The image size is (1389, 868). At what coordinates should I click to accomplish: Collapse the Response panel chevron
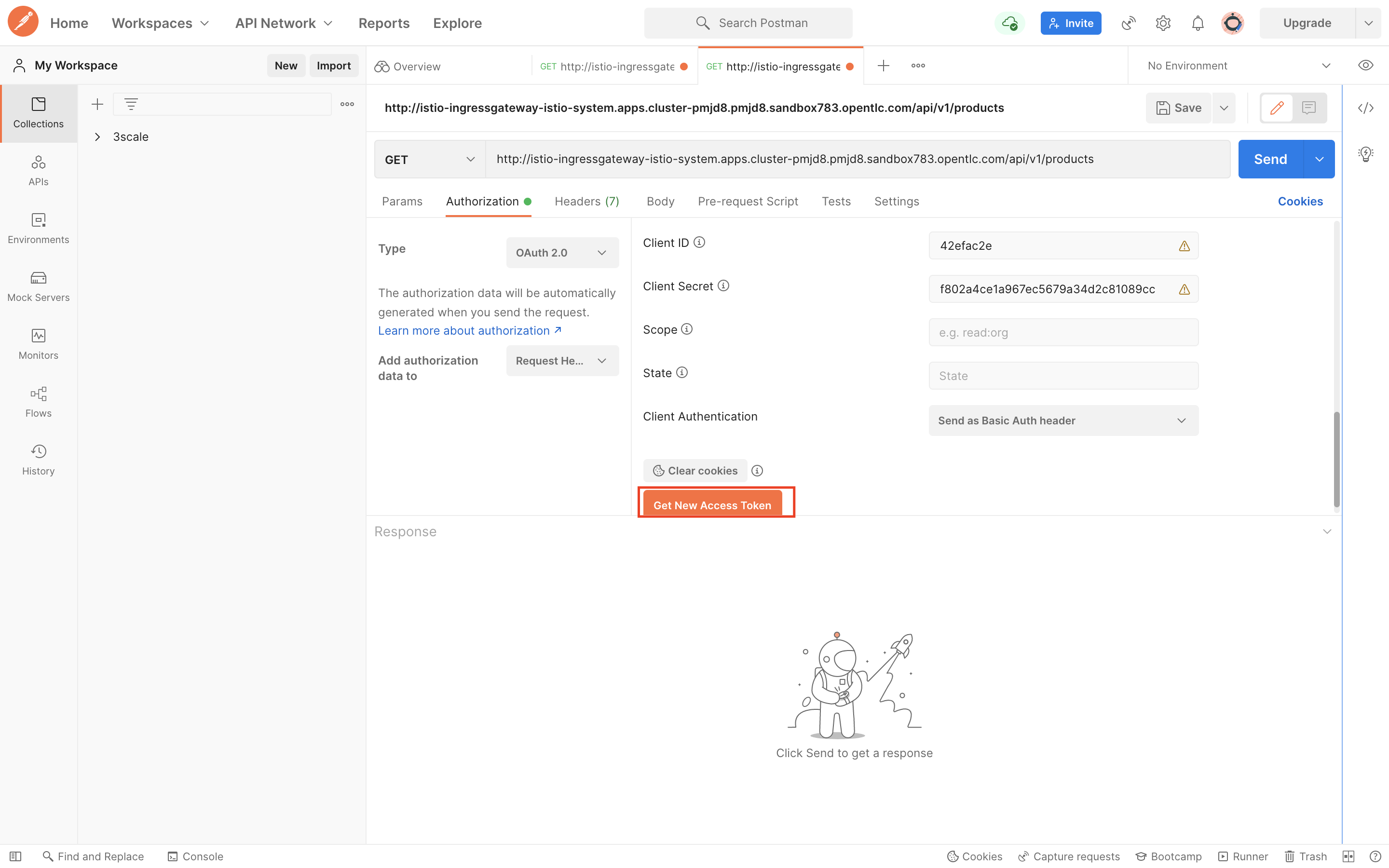pos(1326,531)
